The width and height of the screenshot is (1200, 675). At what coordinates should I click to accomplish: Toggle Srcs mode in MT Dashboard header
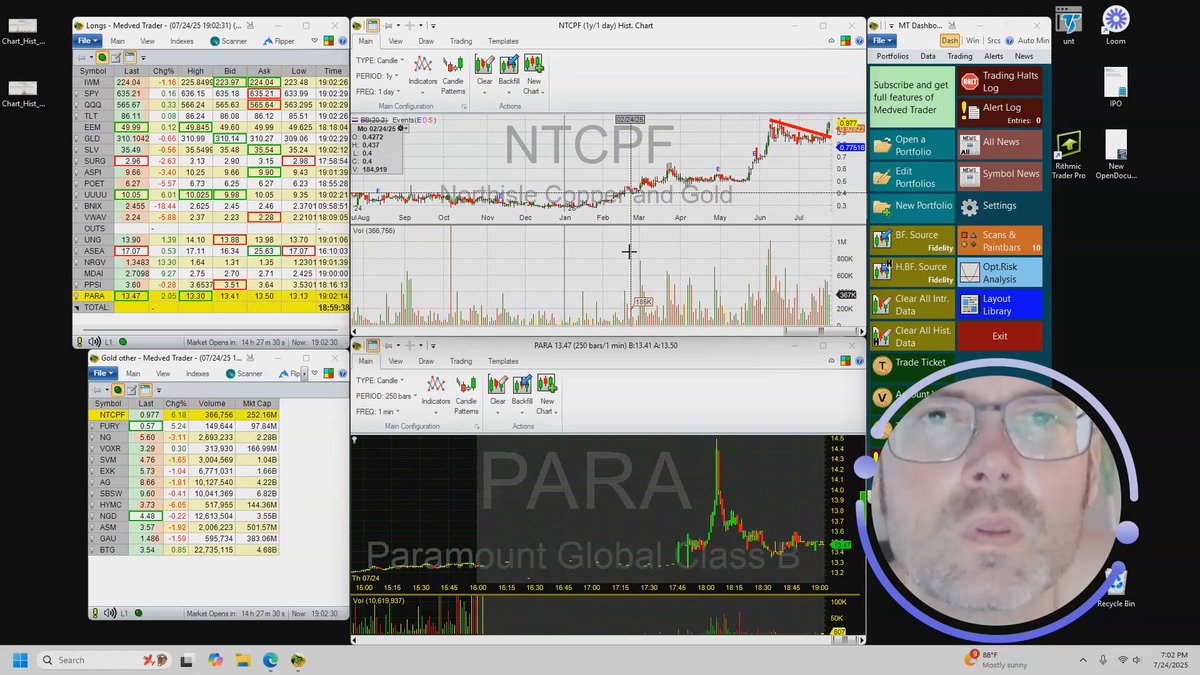pyautogui.click(x=993, y=40)
